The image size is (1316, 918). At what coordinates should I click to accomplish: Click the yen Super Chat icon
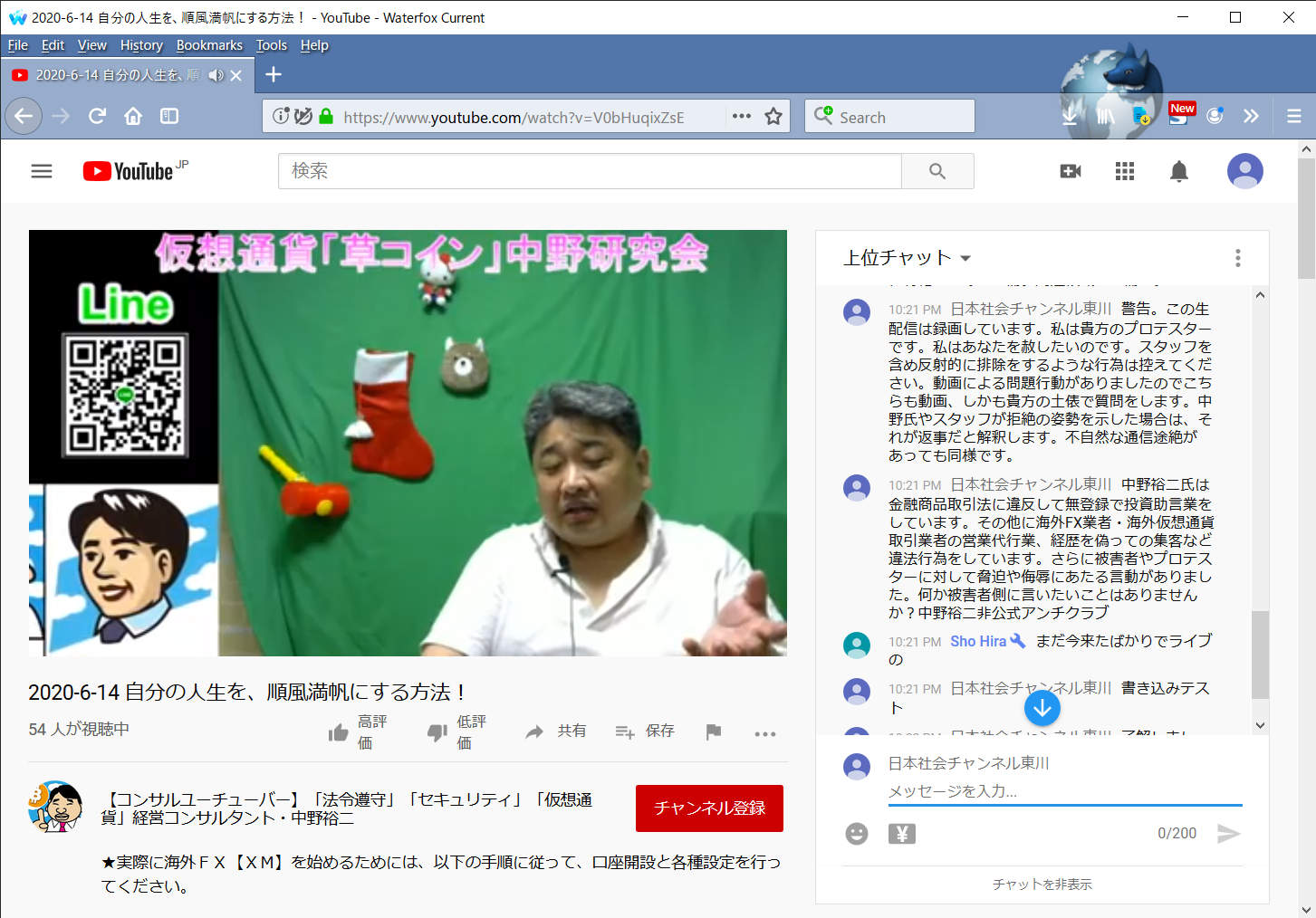point(901,834)
